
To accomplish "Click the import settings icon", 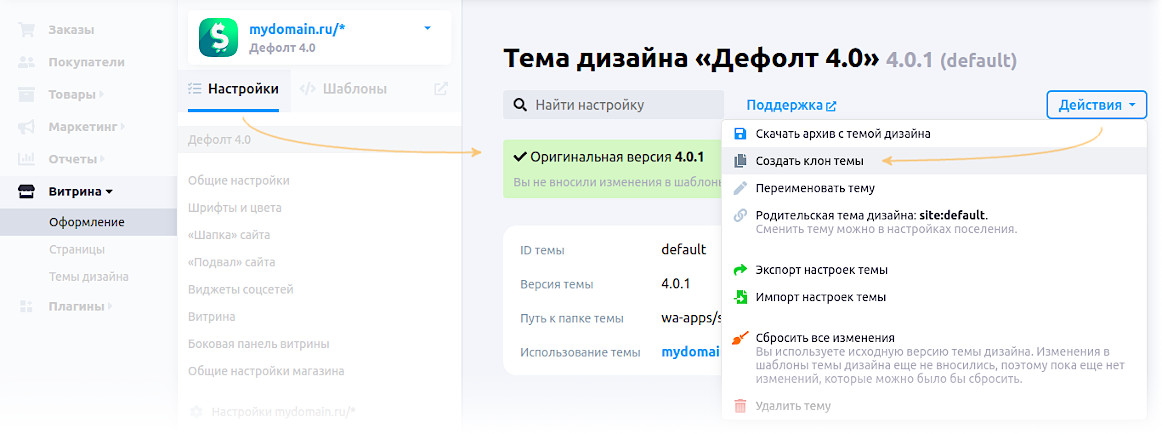I will (740, 297).
